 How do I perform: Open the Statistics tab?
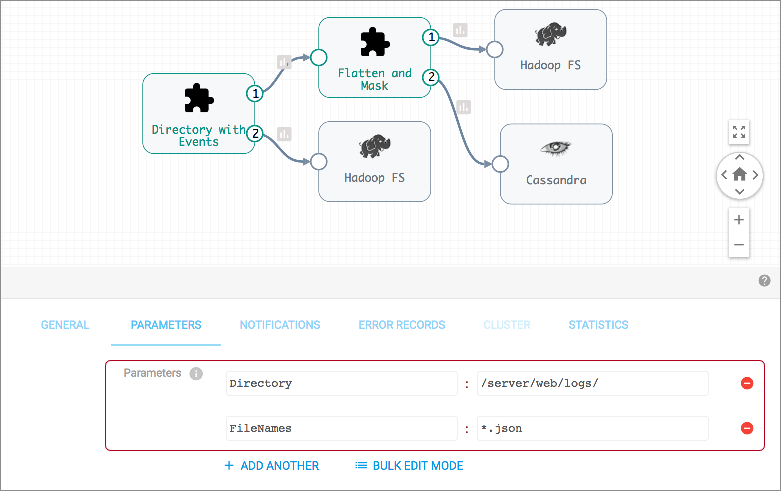pos(598,325)
